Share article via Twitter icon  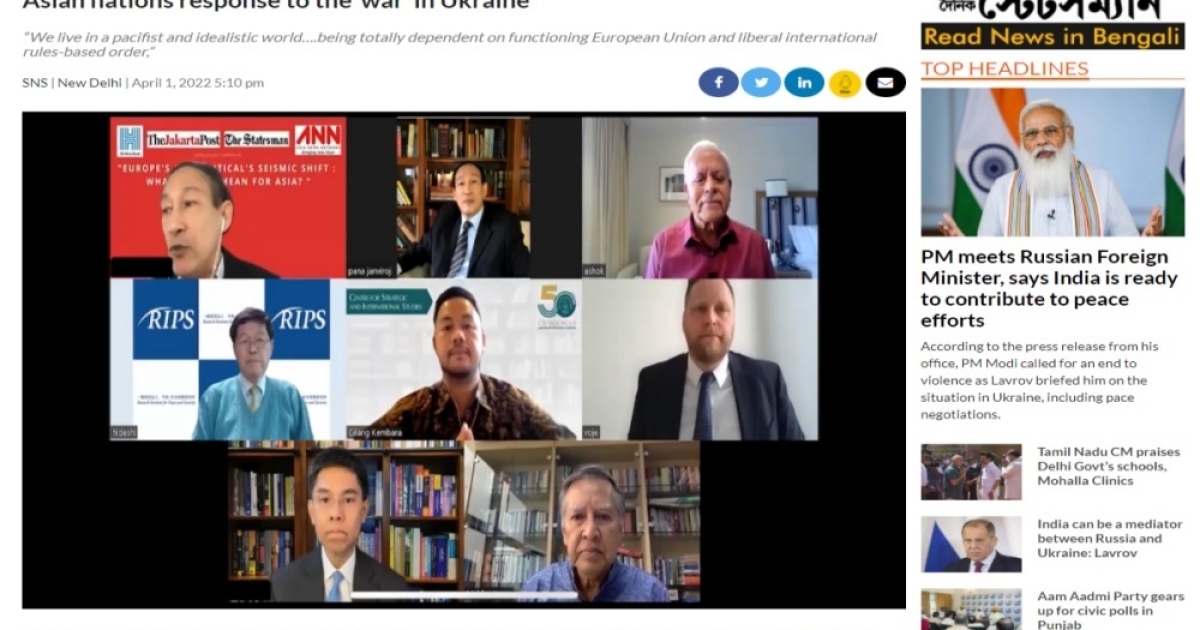click(761, 82)
